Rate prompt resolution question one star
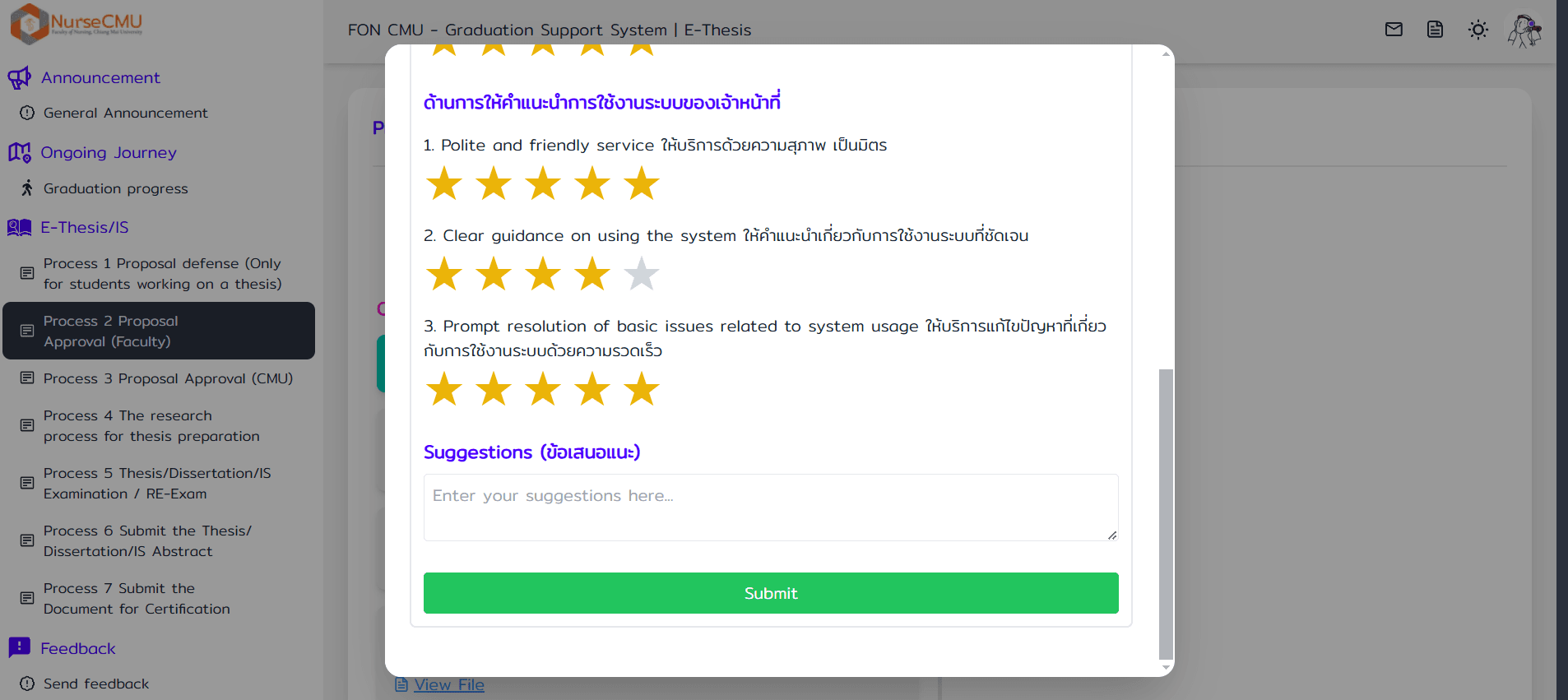The height and width of the screenshot is (700, 1568). (x=444, y=389)
